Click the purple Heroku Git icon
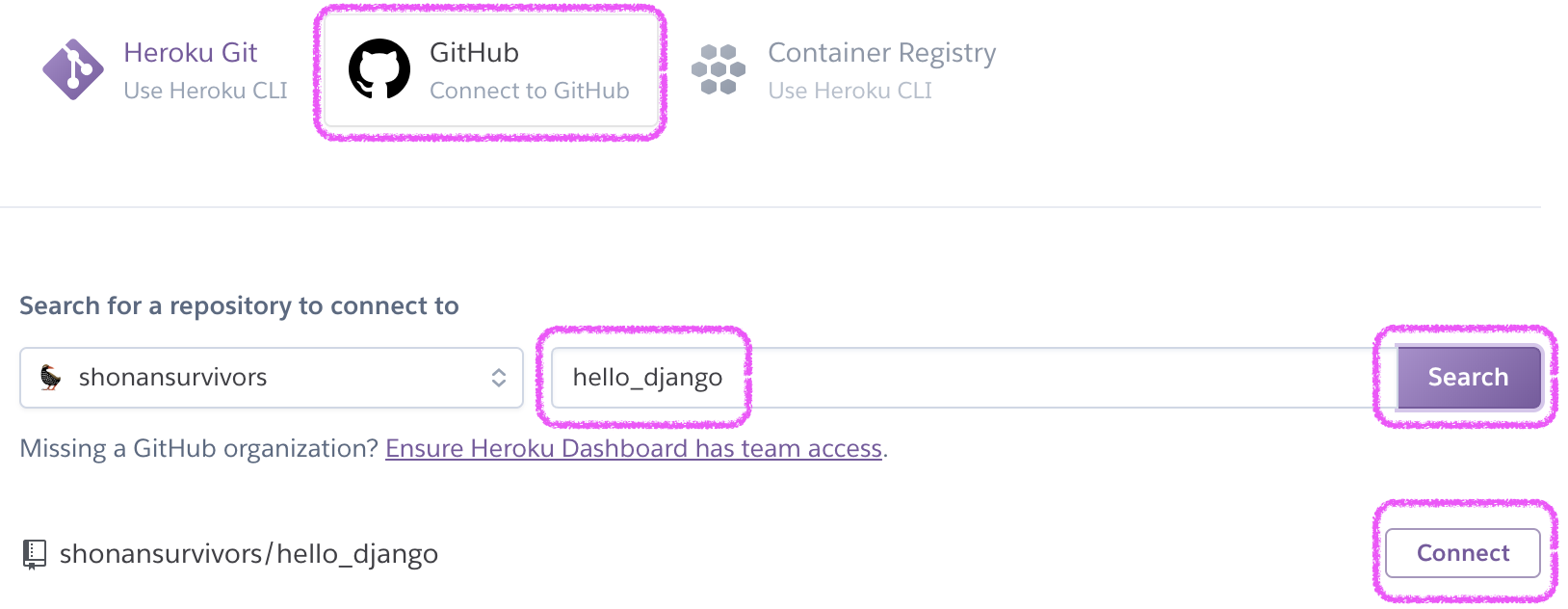 (x=73, y=69)
